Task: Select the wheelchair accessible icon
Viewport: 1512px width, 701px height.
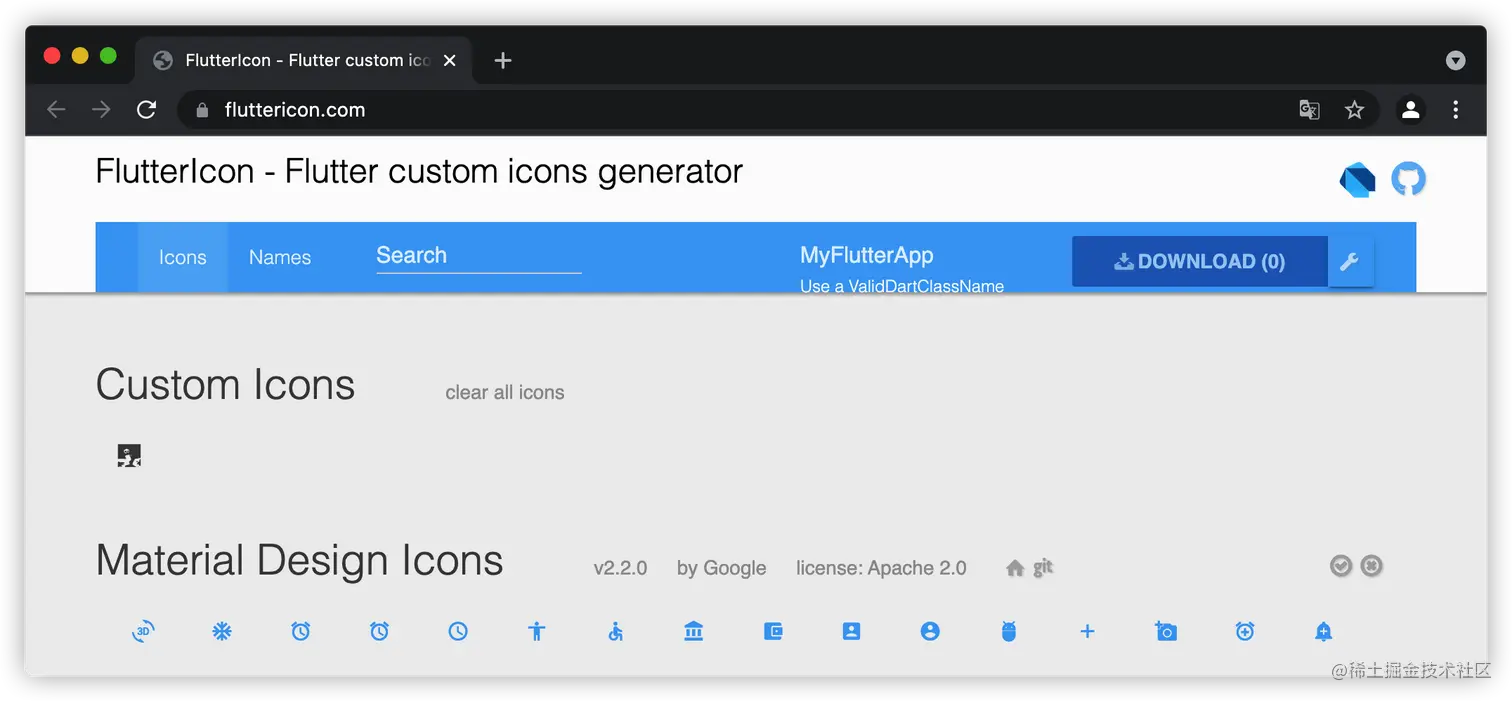Action: pos(616,631)
